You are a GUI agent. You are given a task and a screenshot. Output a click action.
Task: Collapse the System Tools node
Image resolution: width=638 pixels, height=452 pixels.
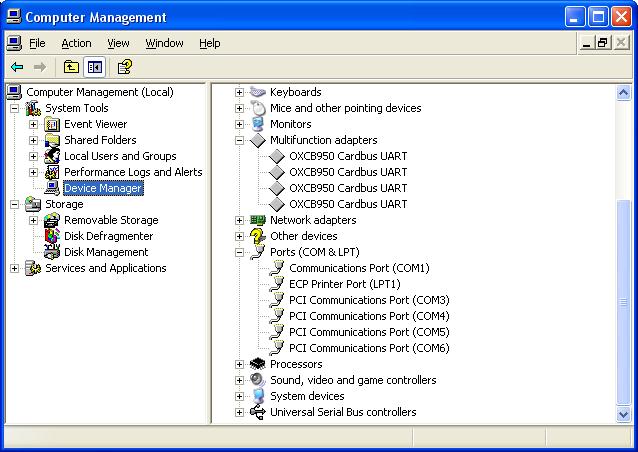[14, 108]
